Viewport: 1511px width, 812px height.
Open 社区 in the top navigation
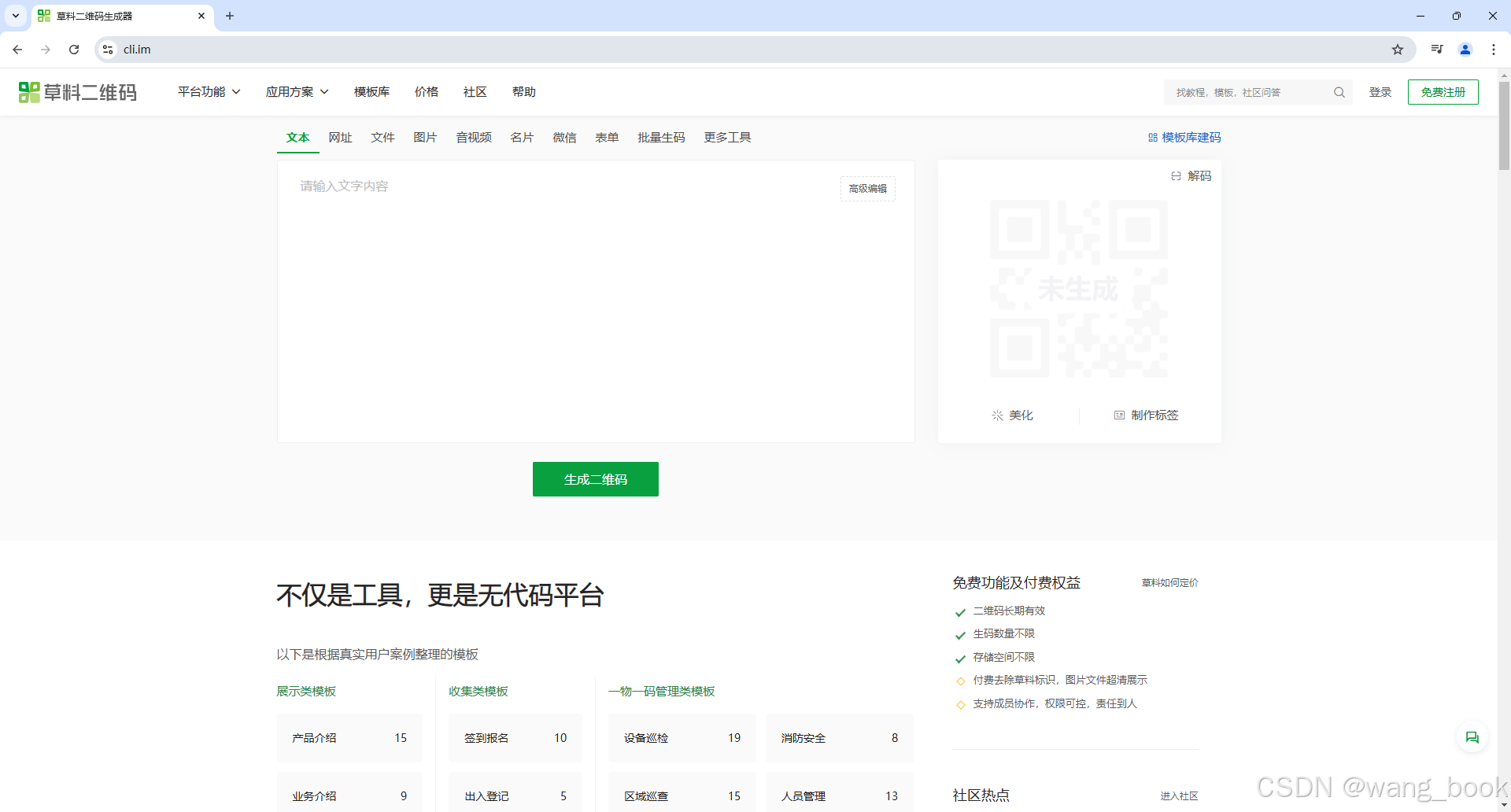pyautogui.click(x=475, y=92)
